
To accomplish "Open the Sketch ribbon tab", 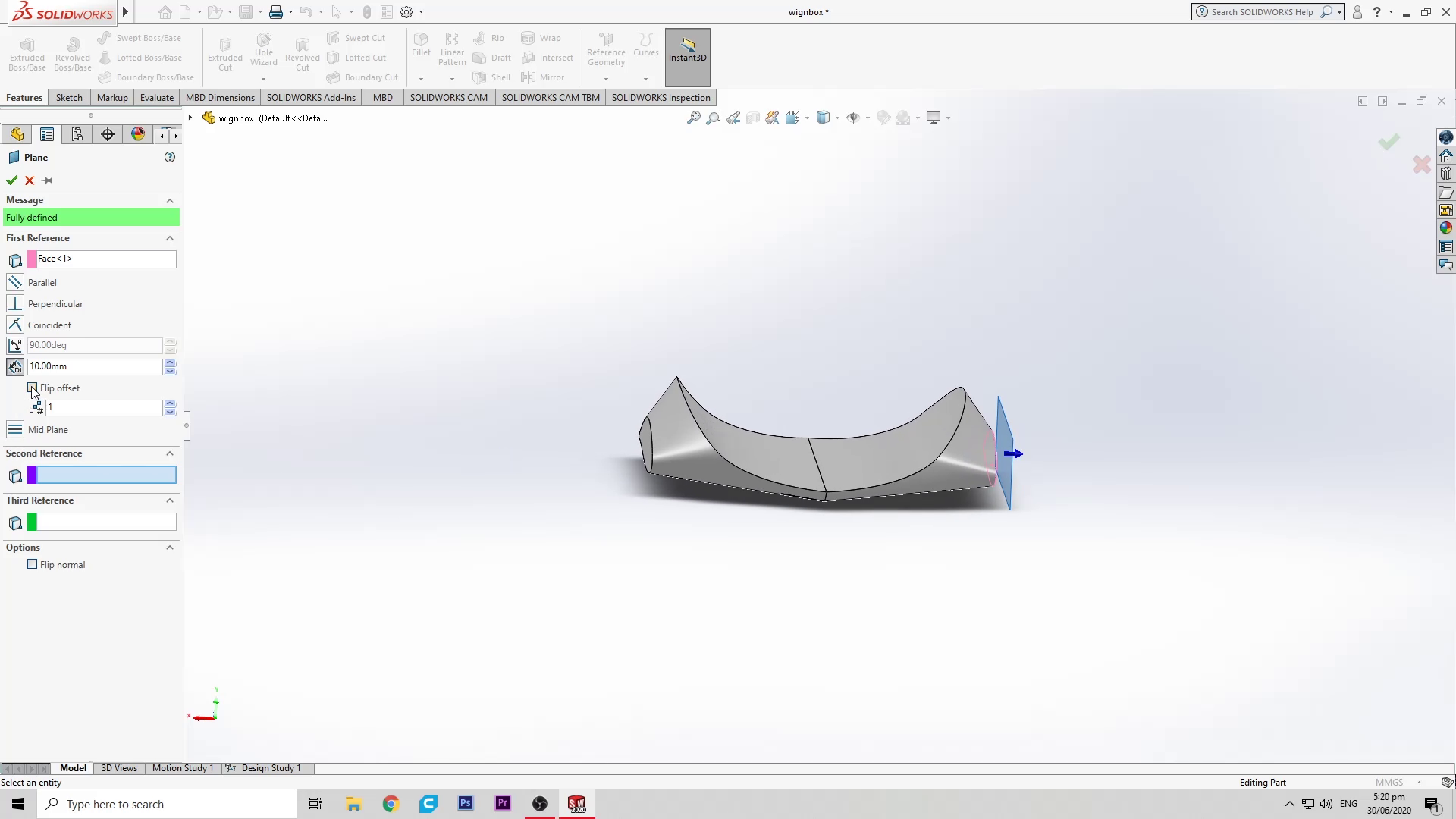I will (69, 97).
